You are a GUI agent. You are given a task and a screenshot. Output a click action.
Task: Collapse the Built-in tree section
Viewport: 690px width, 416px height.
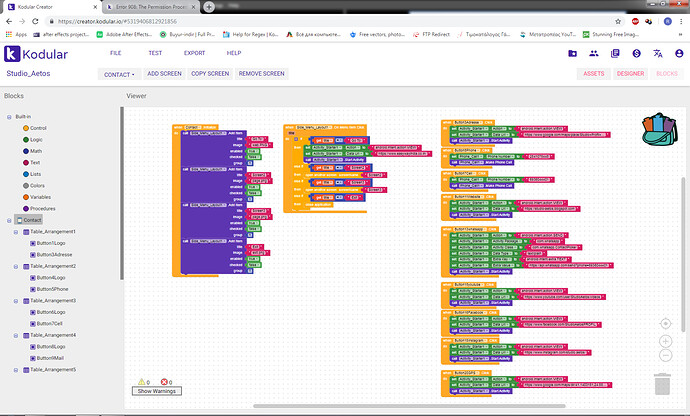click(x=9, y=117)
